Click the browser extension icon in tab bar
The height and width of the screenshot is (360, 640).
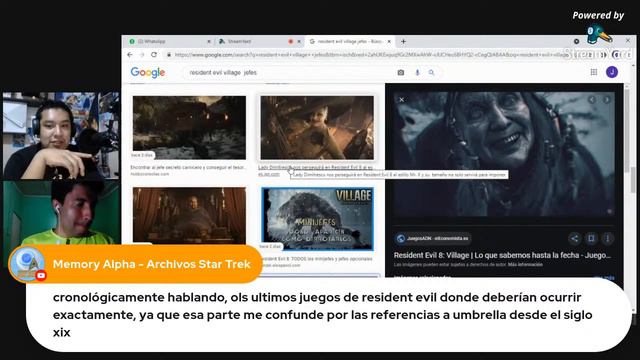(576, 41)
